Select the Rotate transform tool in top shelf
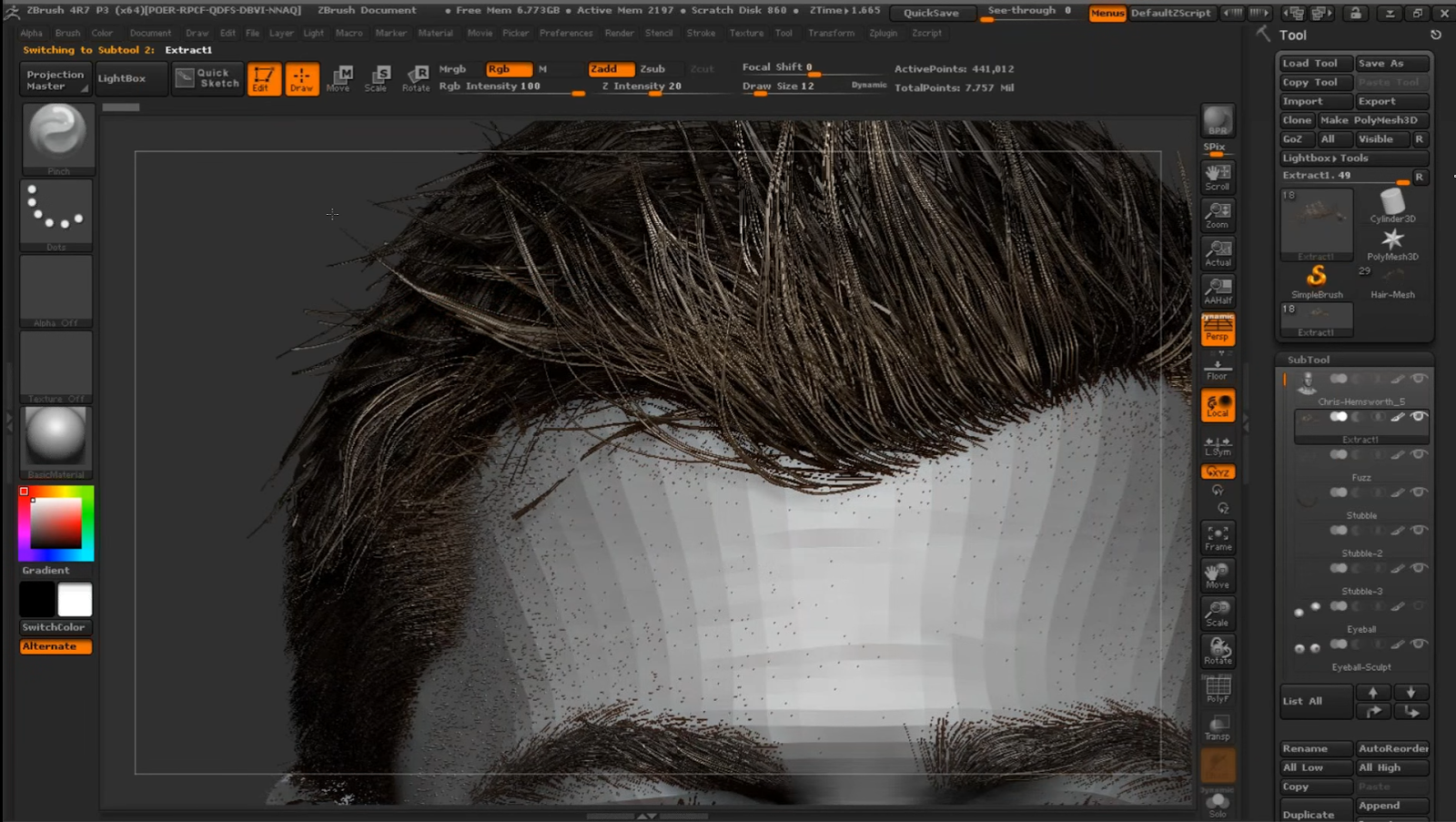Screen dimensions: 1456x822 pyautogui.click(x=416, y=79)
